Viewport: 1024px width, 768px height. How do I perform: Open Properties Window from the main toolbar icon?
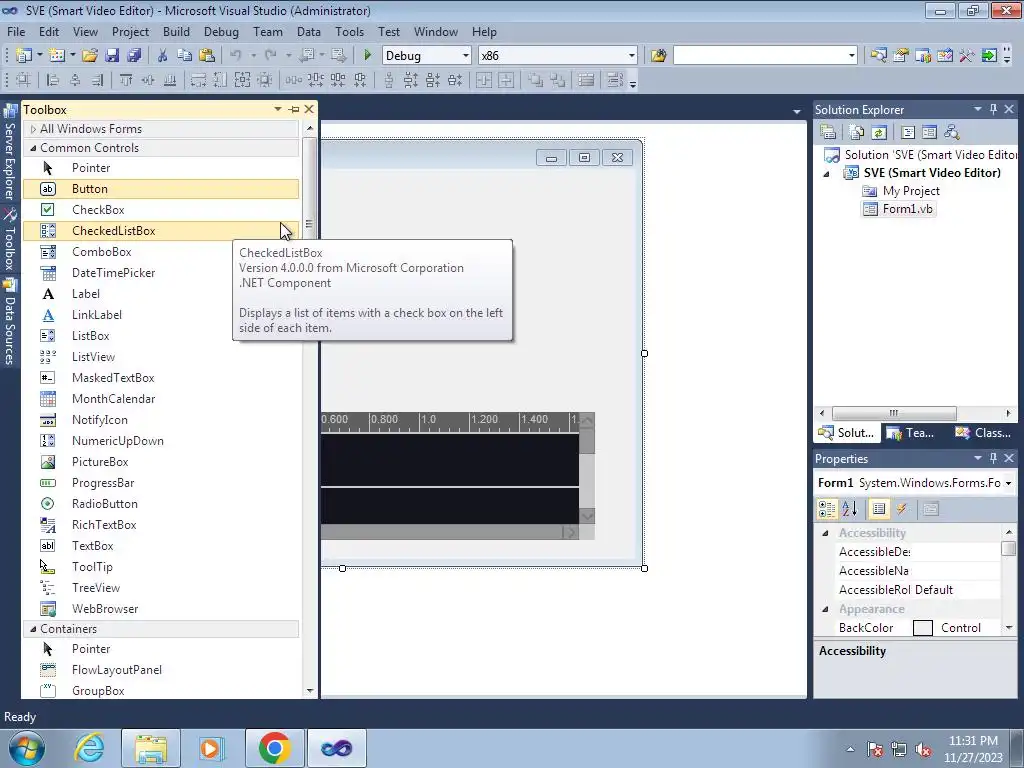(x=901, y=56)
